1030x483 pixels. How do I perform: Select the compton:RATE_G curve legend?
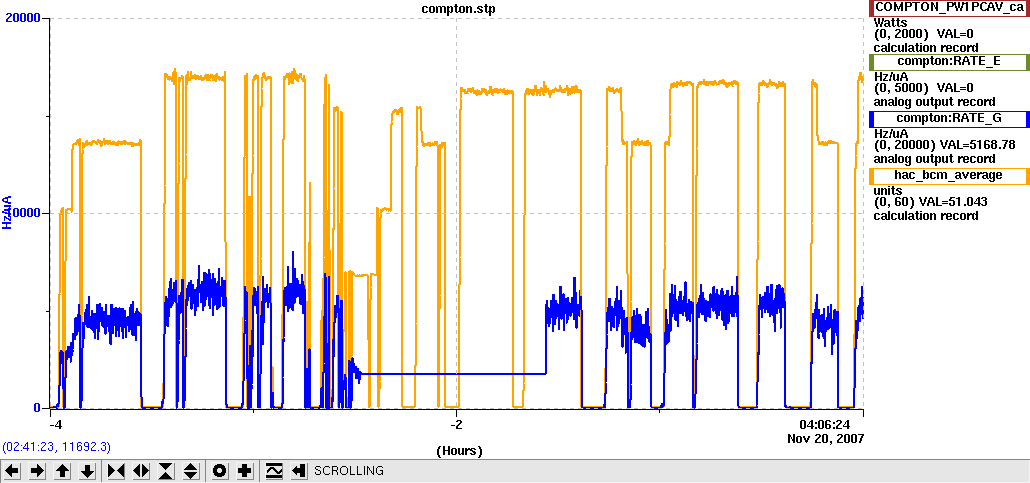(x=949, y=119)
